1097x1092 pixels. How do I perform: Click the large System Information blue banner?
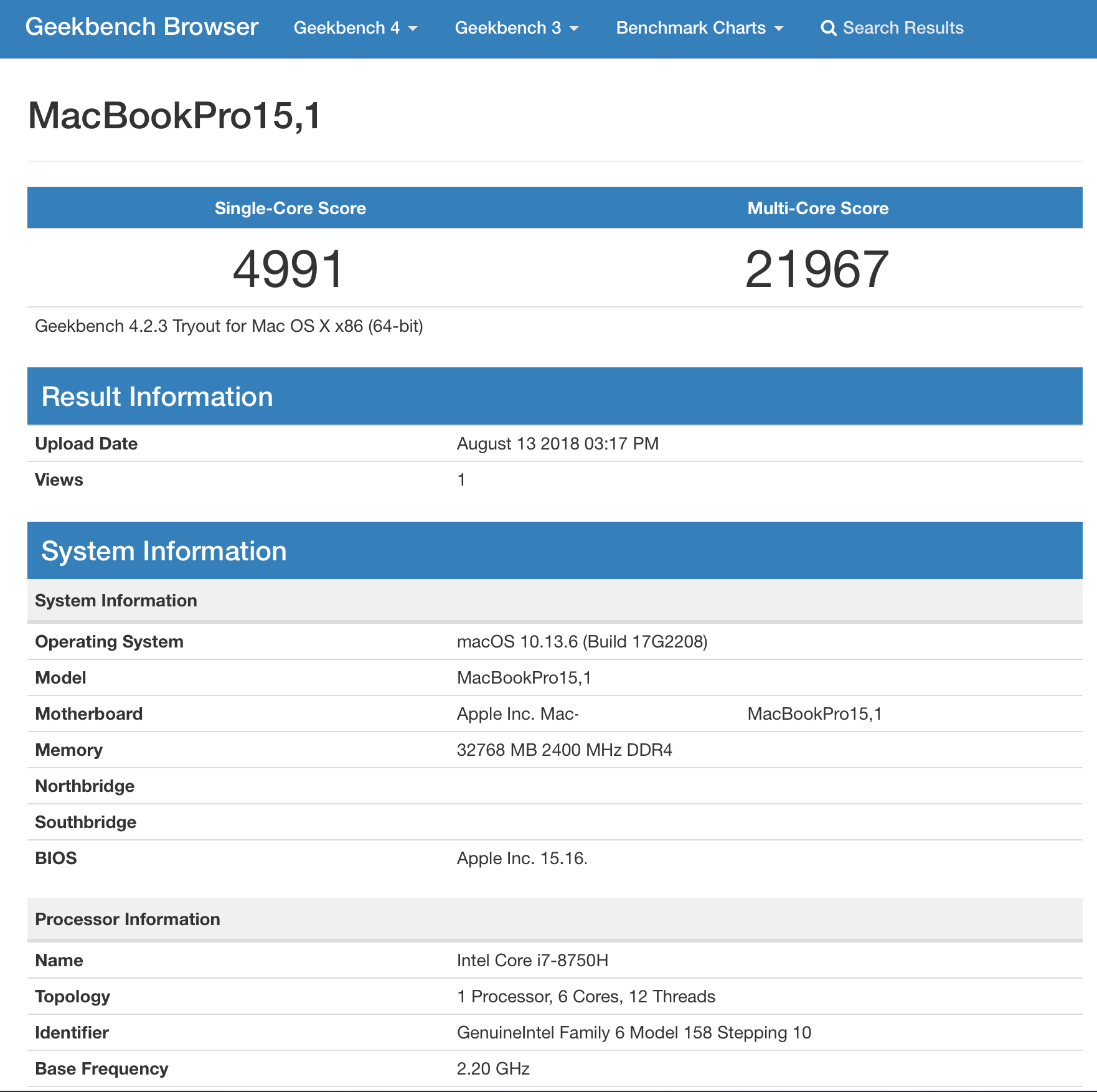(x=555, y=550)
